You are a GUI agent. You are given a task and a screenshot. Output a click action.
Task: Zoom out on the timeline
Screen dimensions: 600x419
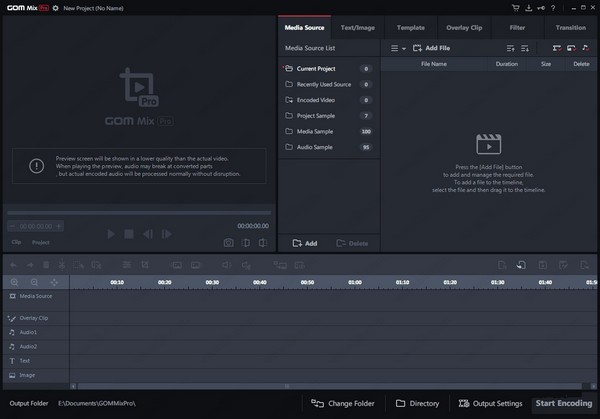point(34,283)
